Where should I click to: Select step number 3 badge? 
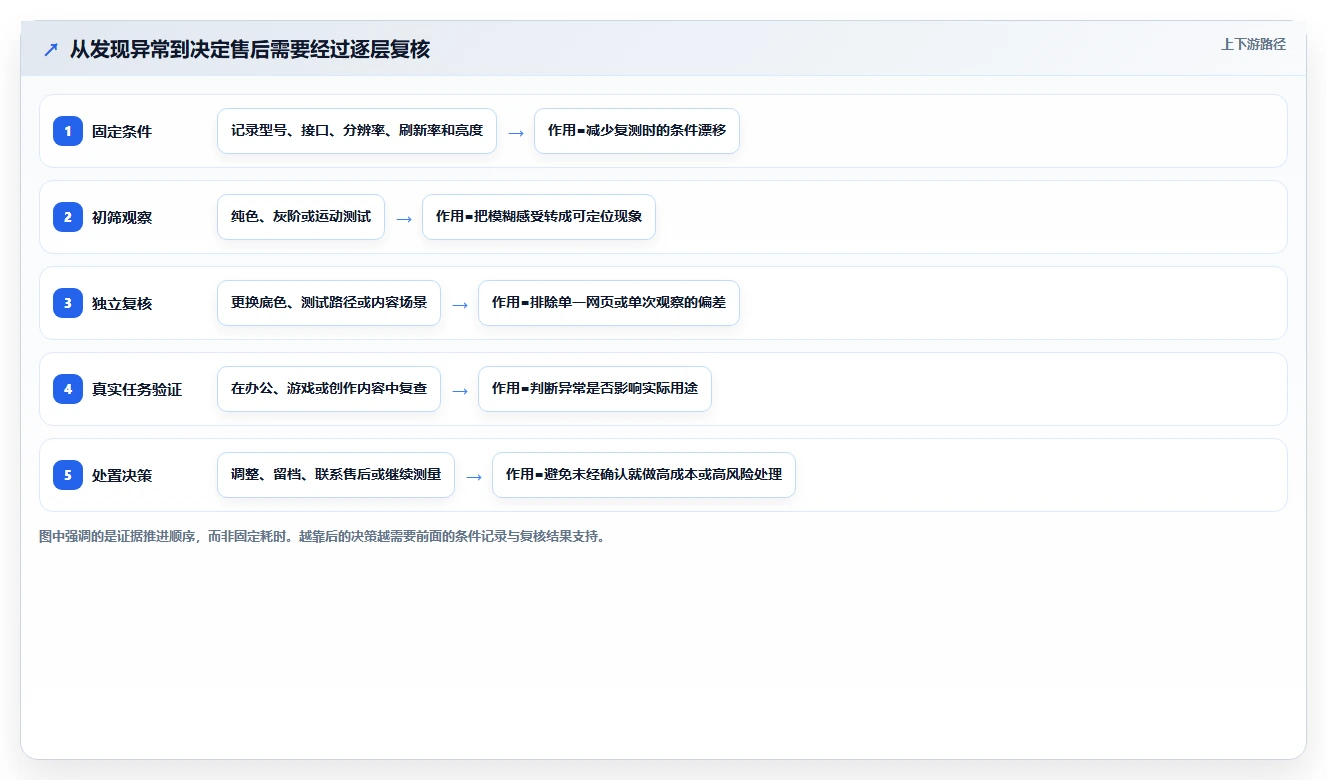pos(68,303)
